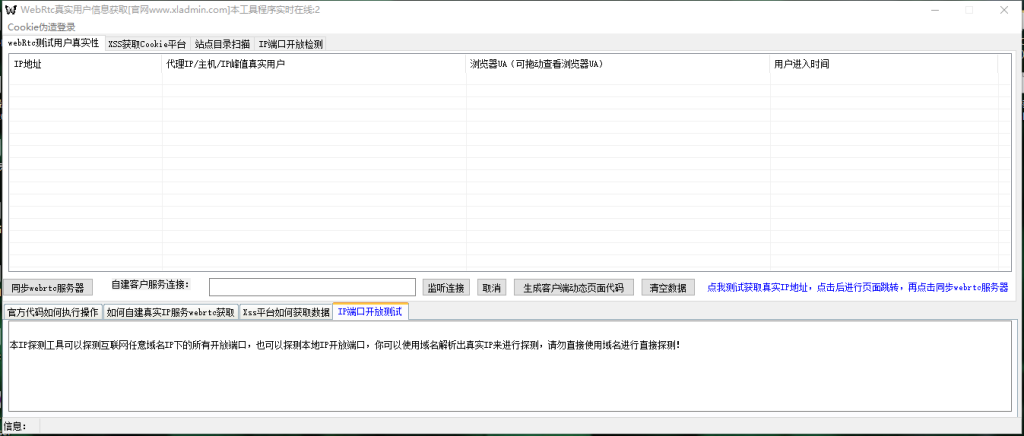
Task: Go to the top IP端口开放检测 tab
Action: coord(290,44)
